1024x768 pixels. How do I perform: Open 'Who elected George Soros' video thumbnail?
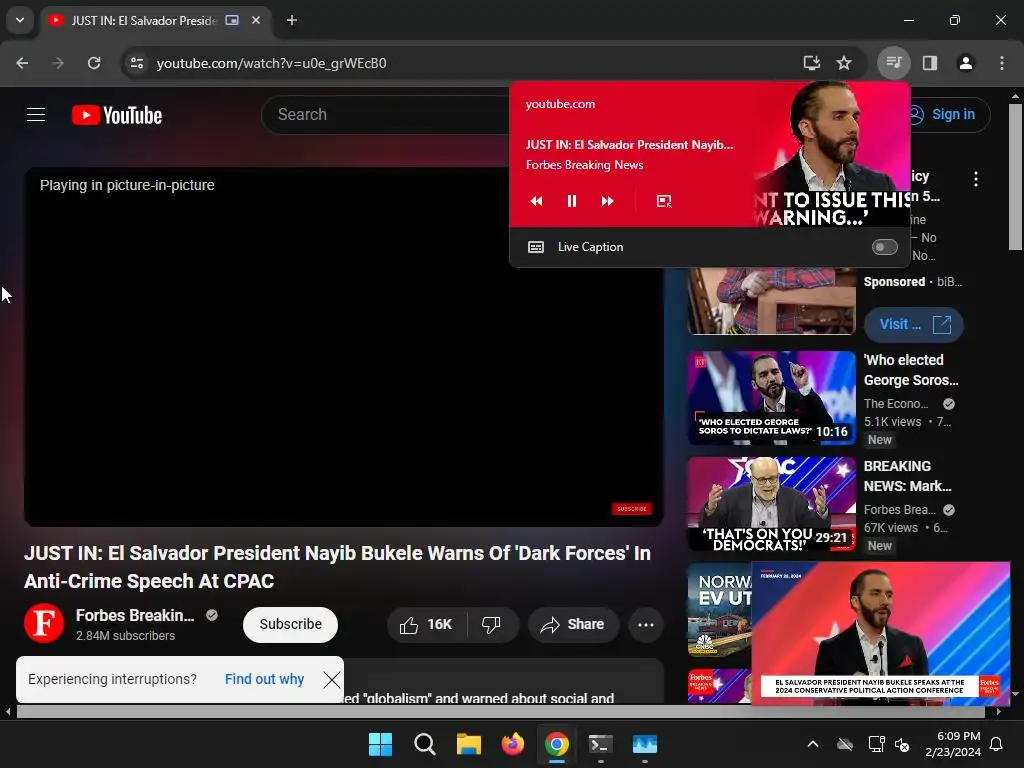point(771,398)
